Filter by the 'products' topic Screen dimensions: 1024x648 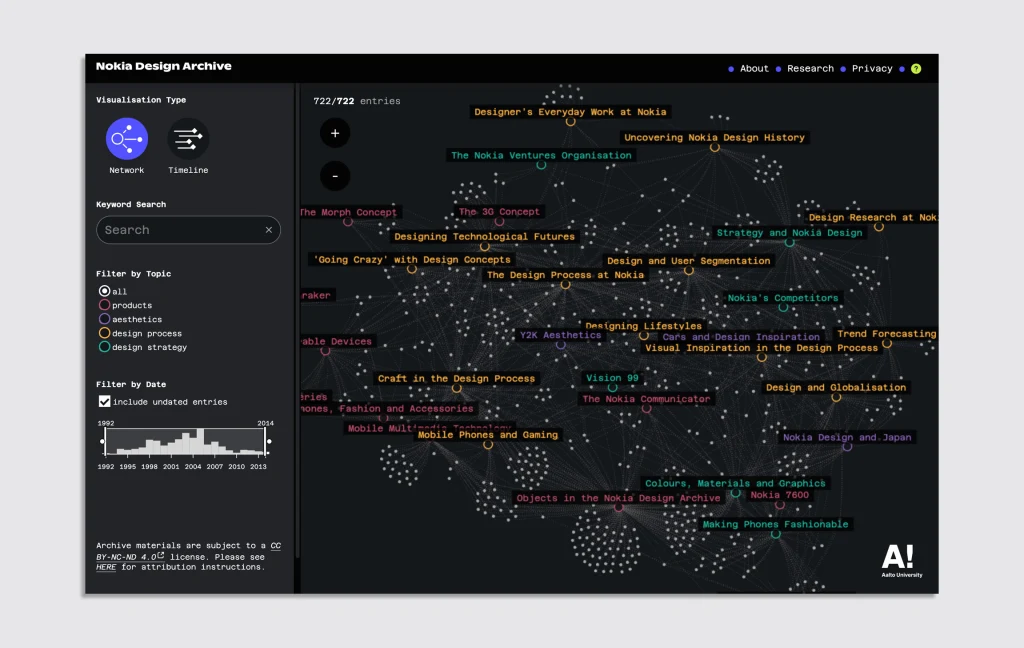104,306
